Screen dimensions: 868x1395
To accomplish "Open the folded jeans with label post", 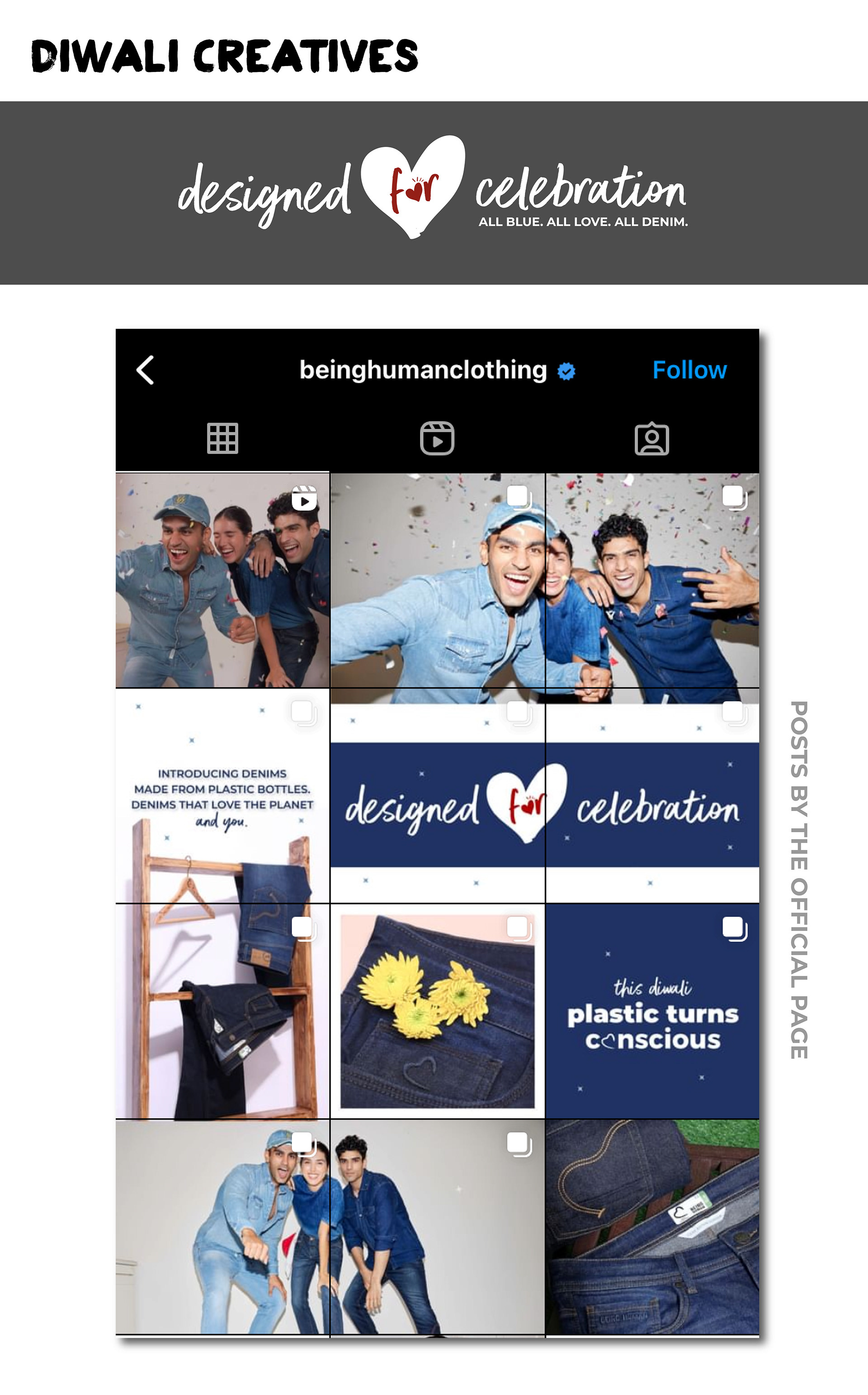I will click(652, 1227).
